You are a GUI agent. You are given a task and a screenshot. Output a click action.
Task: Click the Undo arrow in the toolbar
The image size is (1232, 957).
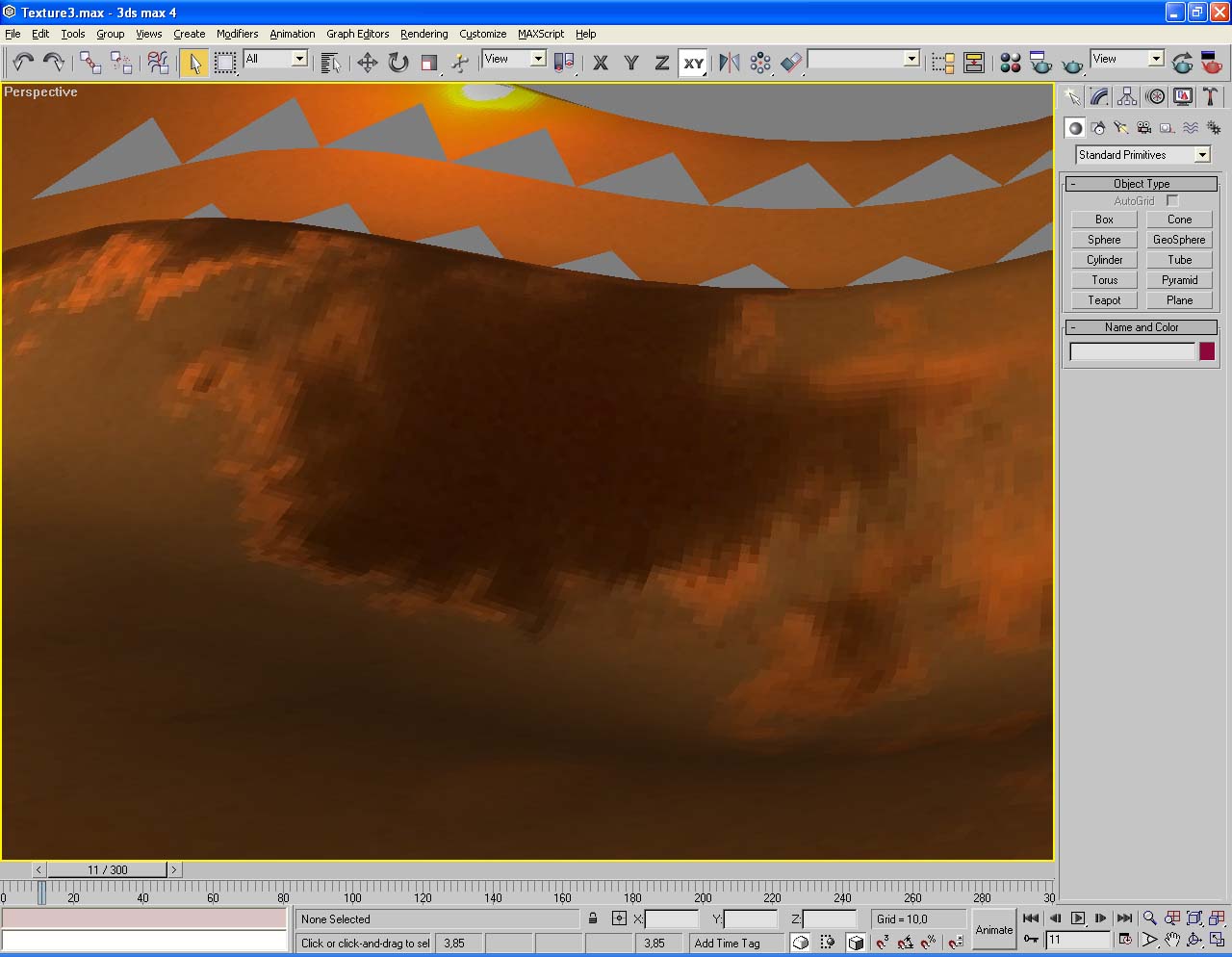(23, 63)
